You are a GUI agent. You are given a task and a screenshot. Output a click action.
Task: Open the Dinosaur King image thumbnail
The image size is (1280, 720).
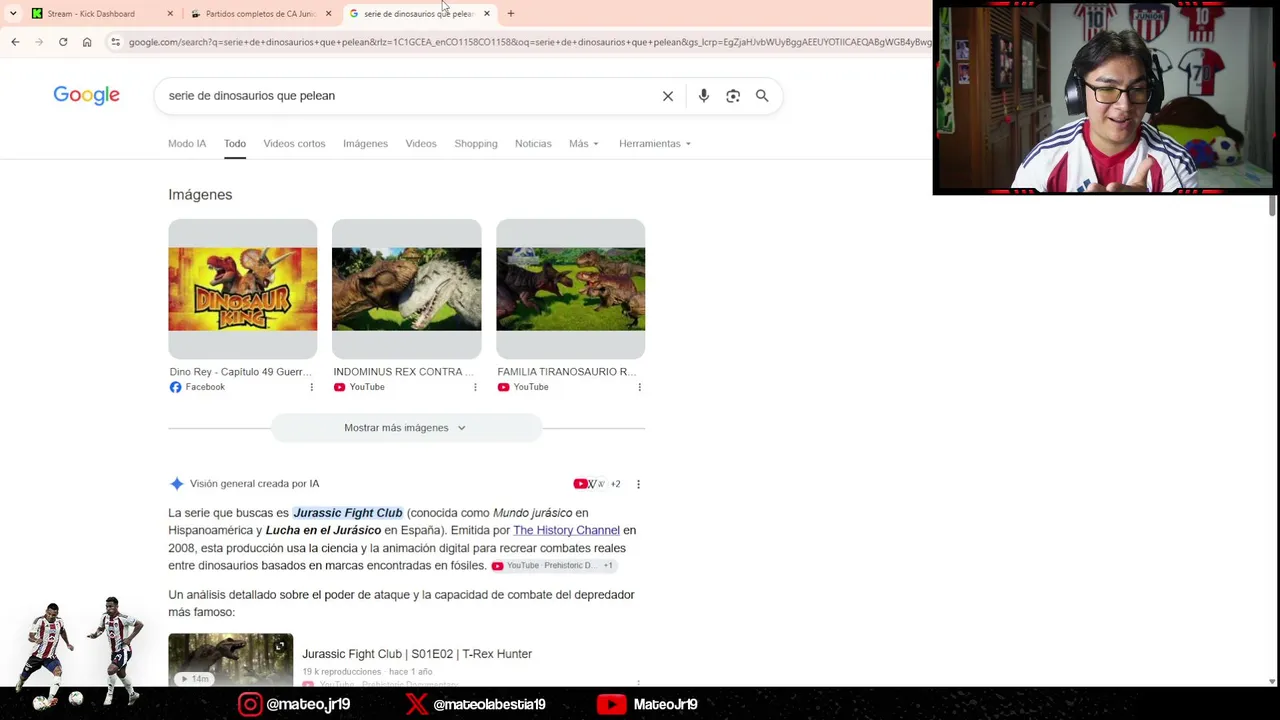pyautogui.click(x=243, y=289)
